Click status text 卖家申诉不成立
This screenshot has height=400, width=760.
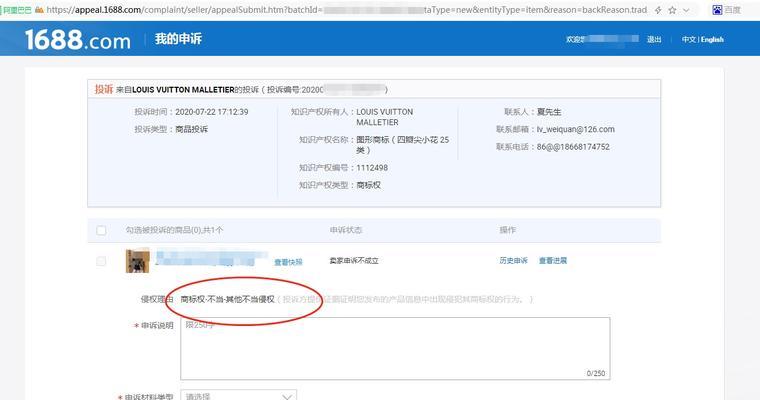[354, 261]
